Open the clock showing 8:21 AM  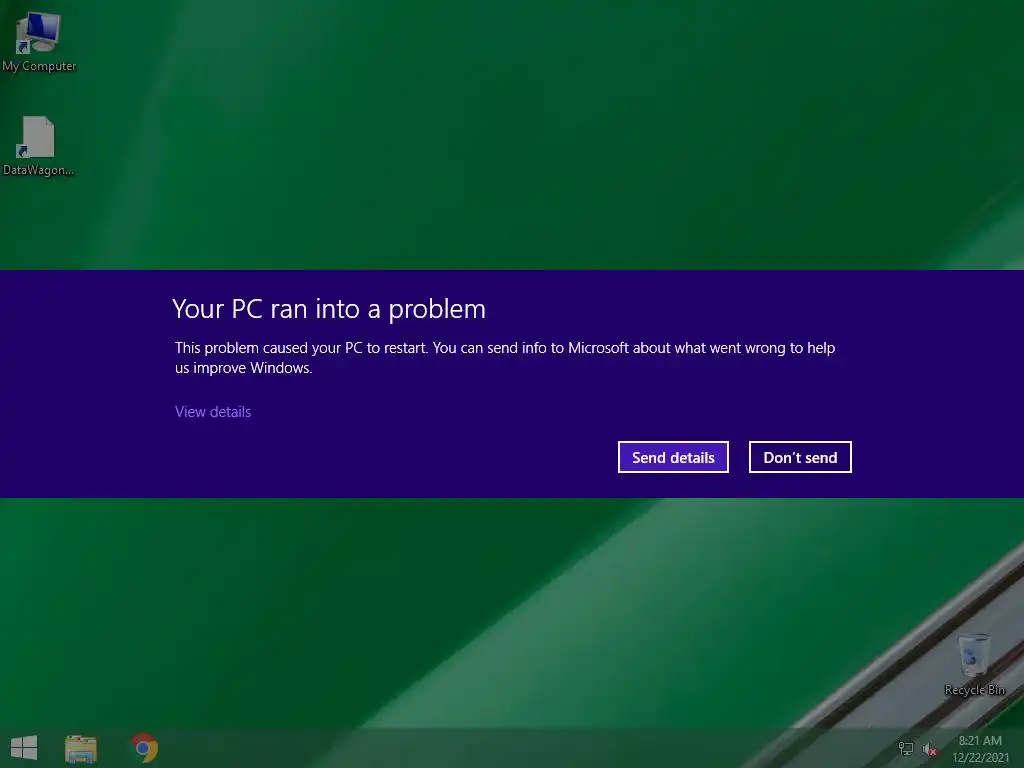click(980, 748)
